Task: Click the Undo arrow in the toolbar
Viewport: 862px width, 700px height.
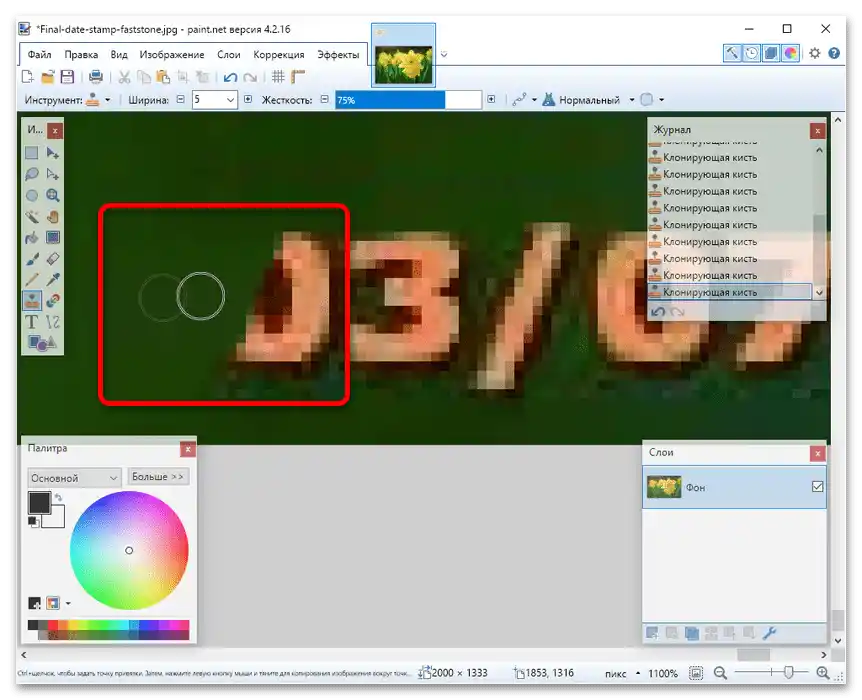Action: tap(230, 78)
